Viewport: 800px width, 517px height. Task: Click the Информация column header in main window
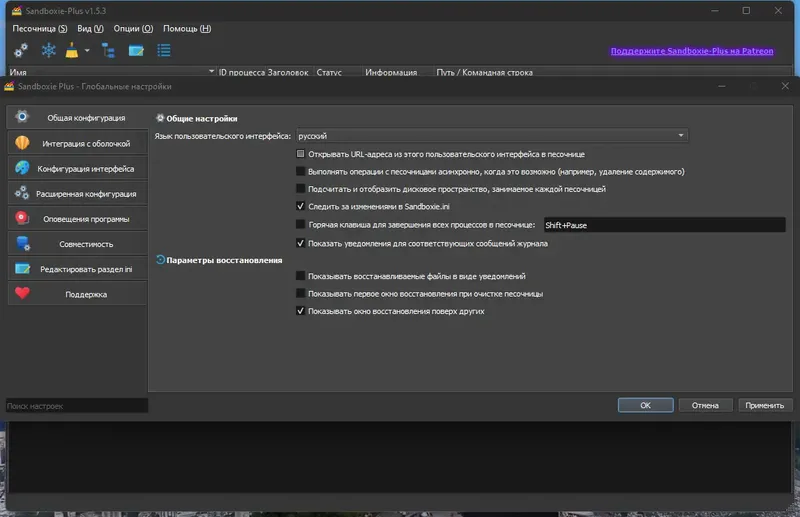point(397,72)
